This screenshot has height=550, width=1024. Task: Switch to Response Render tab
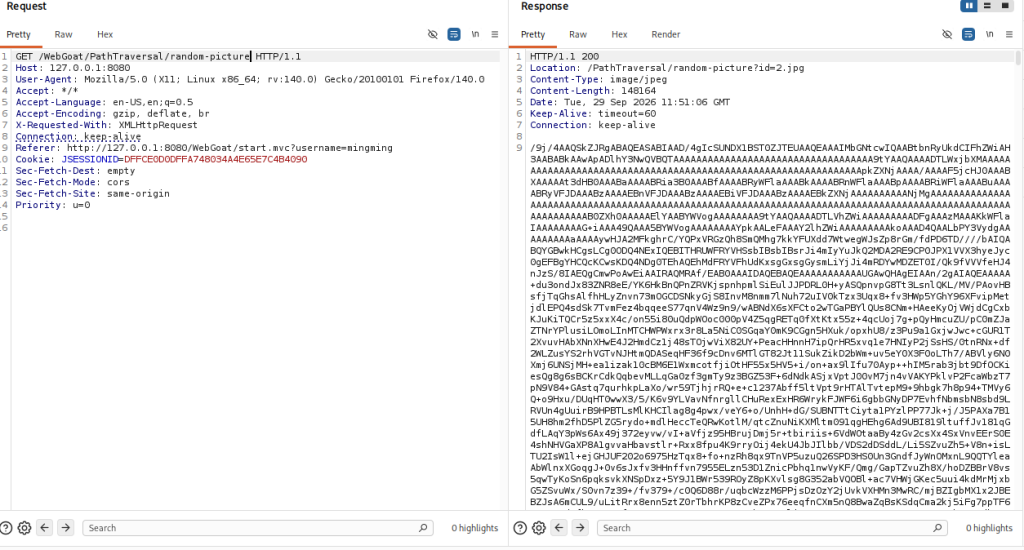point(665,35)
